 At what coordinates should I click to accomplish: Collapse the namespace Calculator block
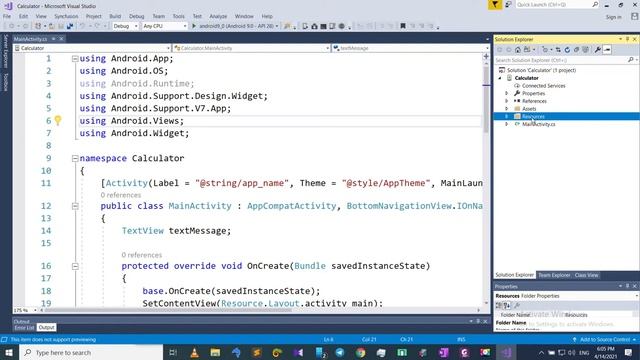[x=75, y=158]
